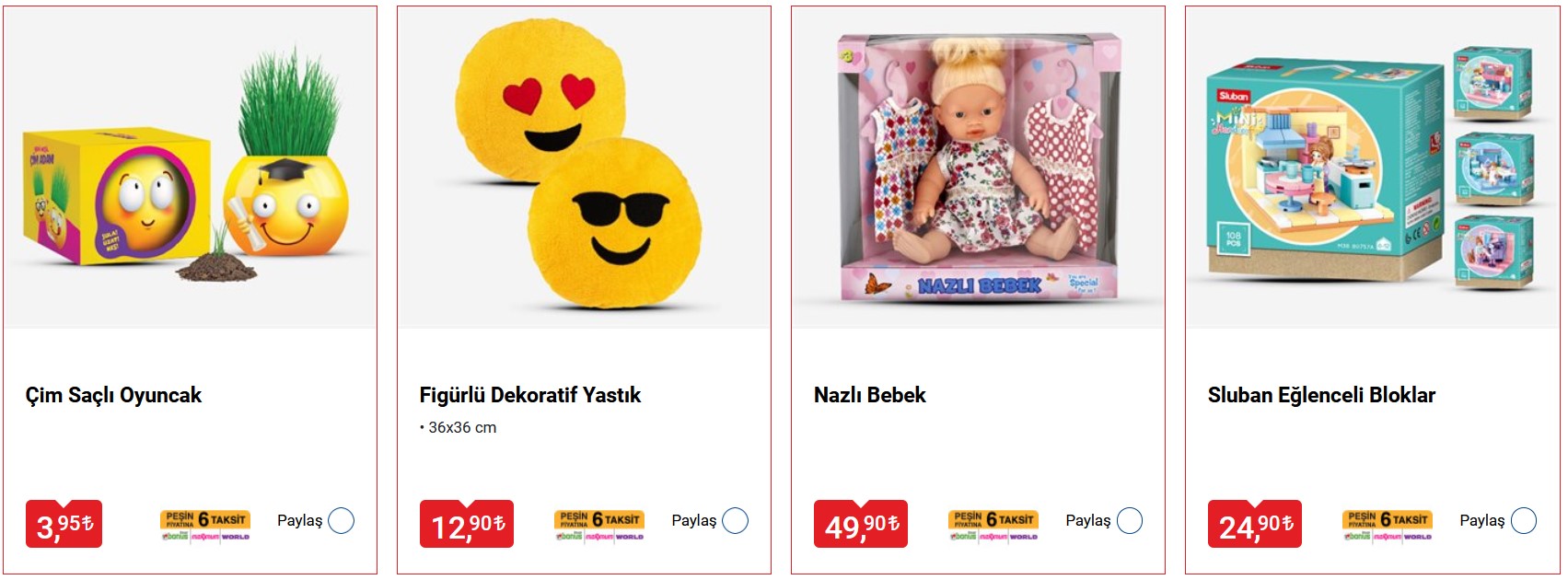
Task: Select Paylaş circle for Figürlü Dekoratif Yastık
Action: pos(736,521)
